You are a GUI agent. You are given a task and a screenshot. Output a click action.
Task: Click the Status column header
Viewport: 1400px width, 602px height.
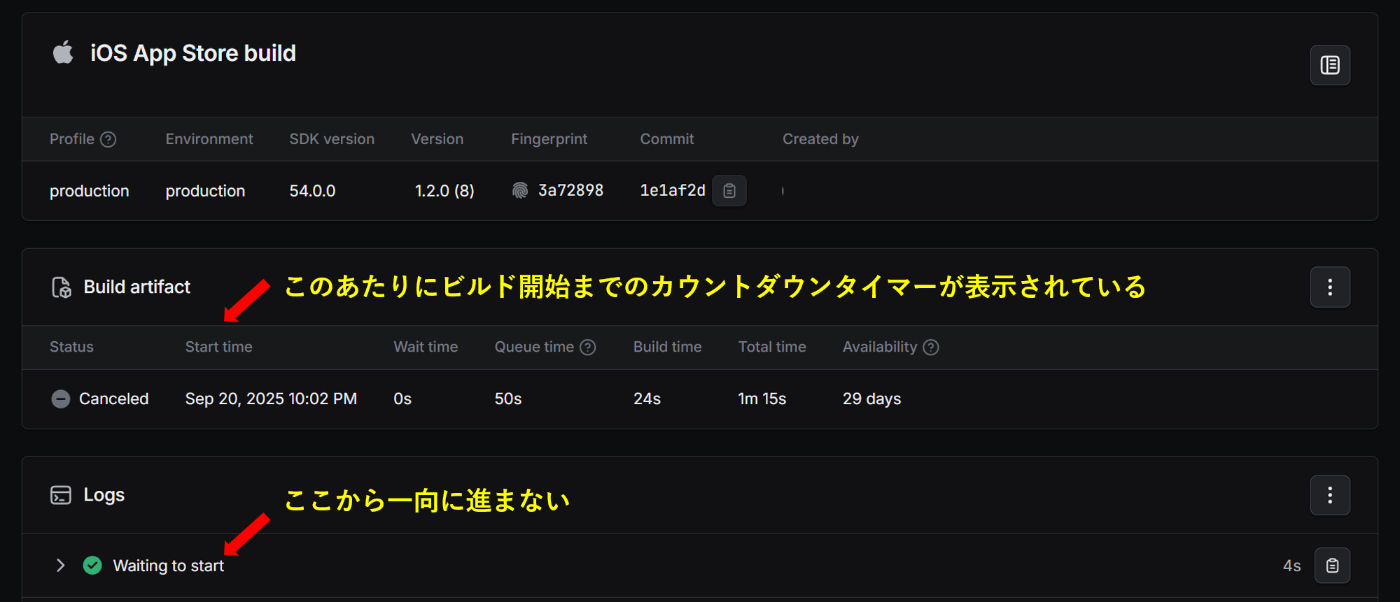pos(72,347)
